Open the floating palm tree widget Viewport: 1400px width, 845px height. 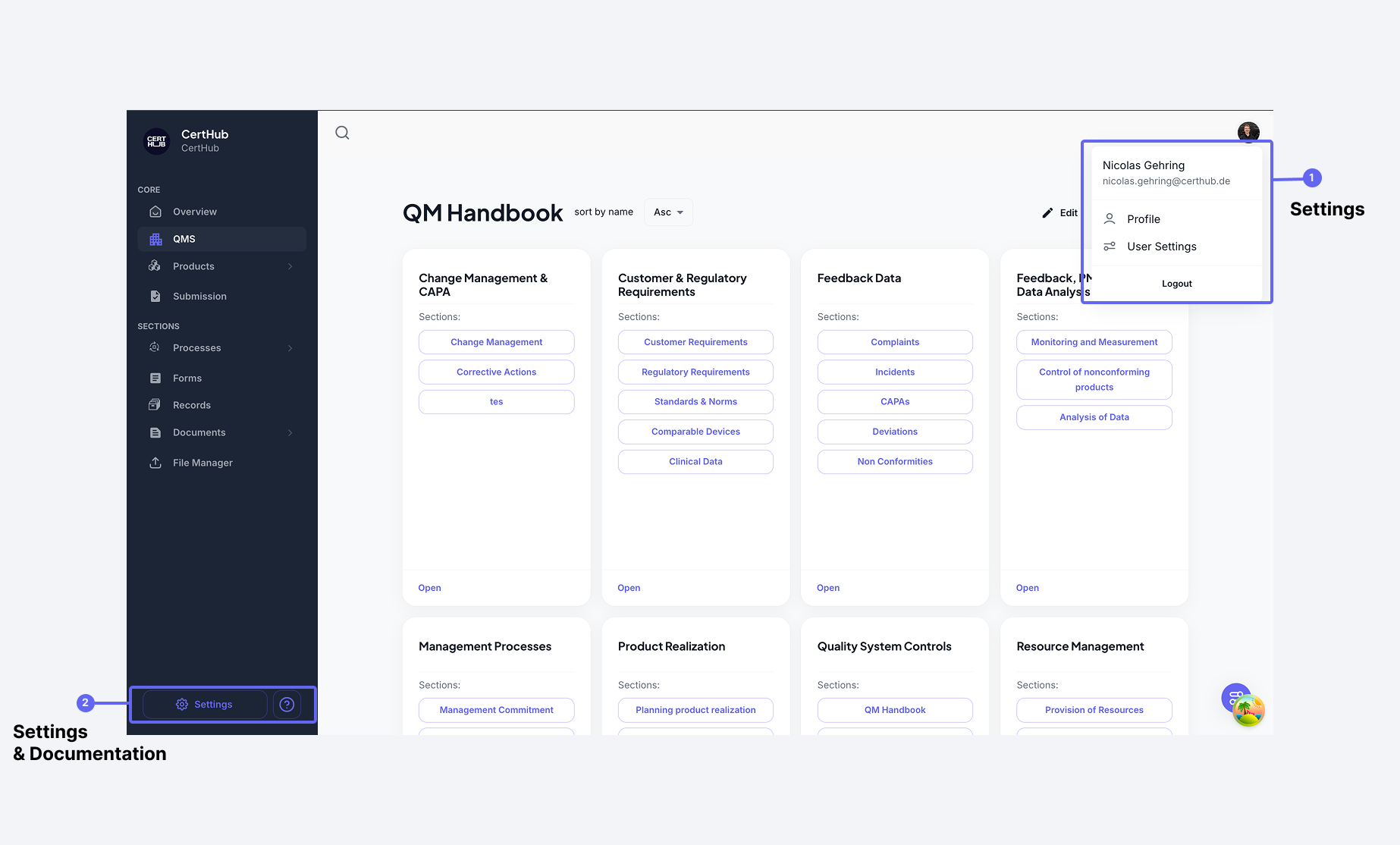1248,711
